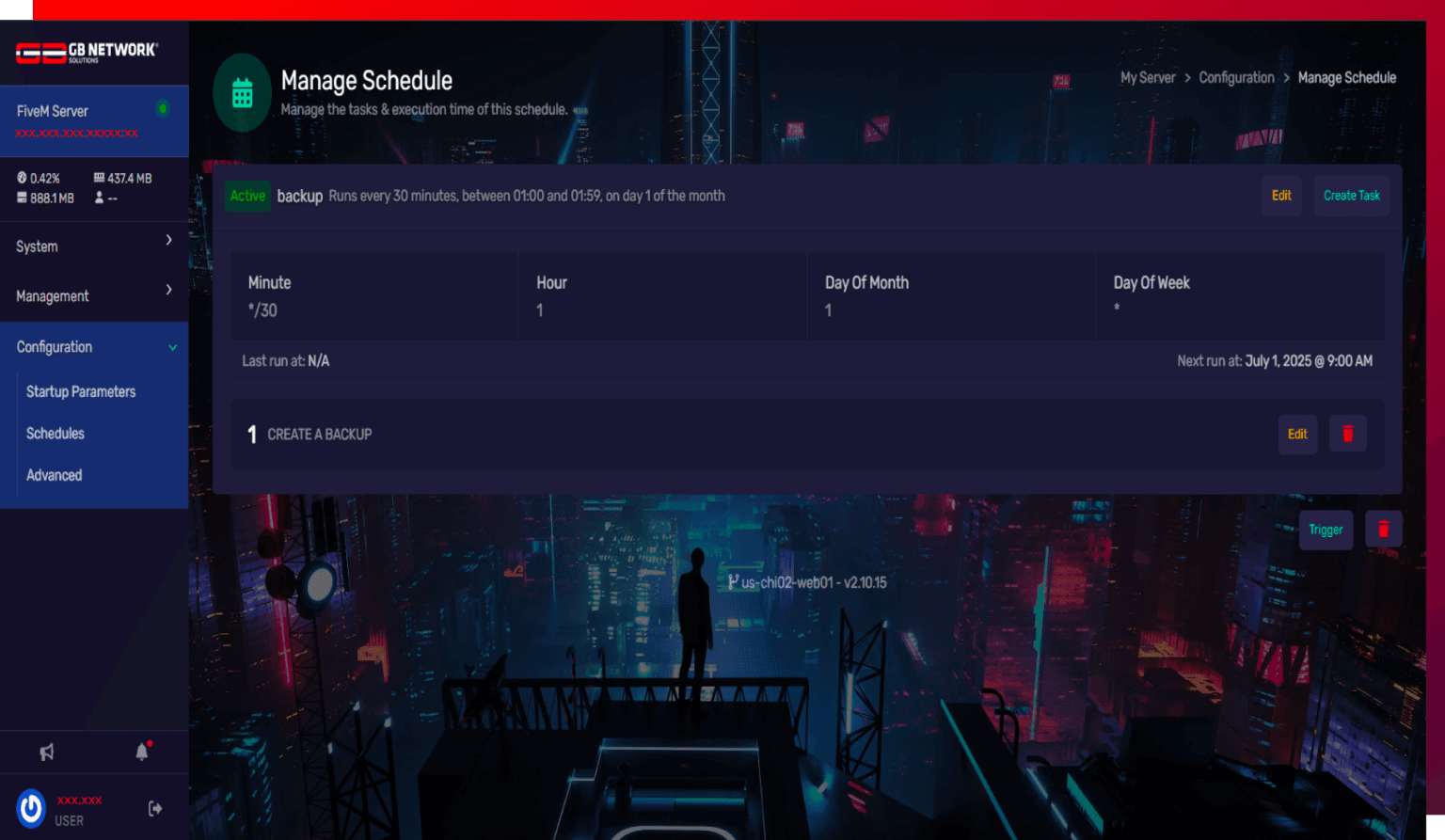
Task: Expand the Management menu chevron
Action: click(x=170, y=291)
